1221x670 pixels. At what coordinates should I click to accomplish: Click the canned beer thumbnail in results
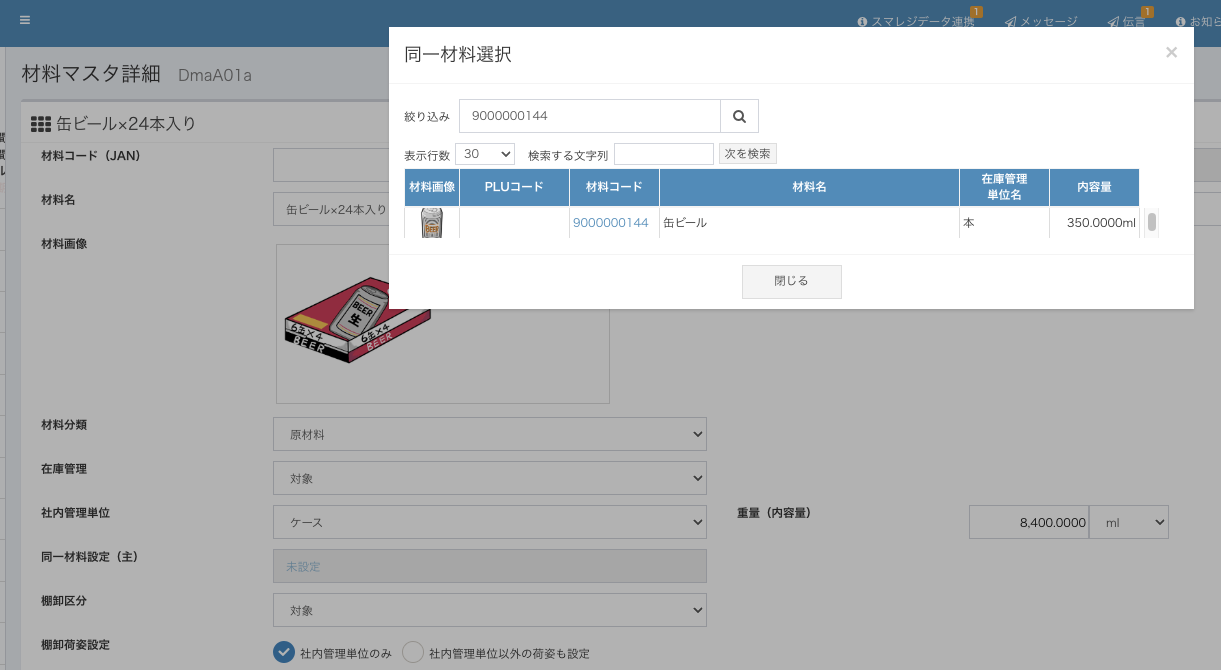tap(432, 222)
